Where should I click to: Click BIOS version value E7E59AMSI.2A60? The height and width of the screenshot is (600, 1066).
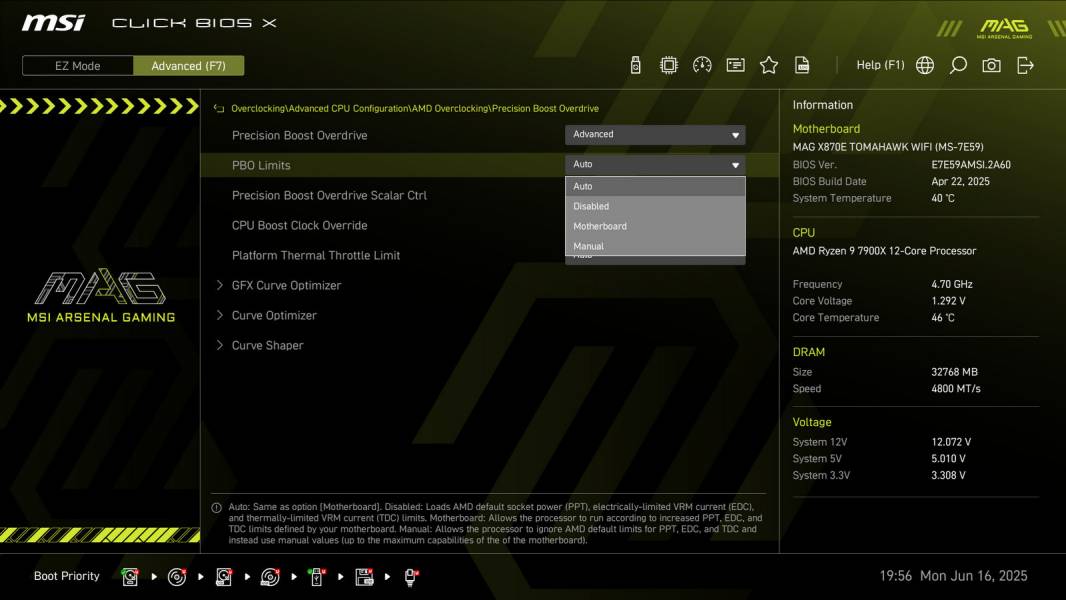tap(971, 164)
